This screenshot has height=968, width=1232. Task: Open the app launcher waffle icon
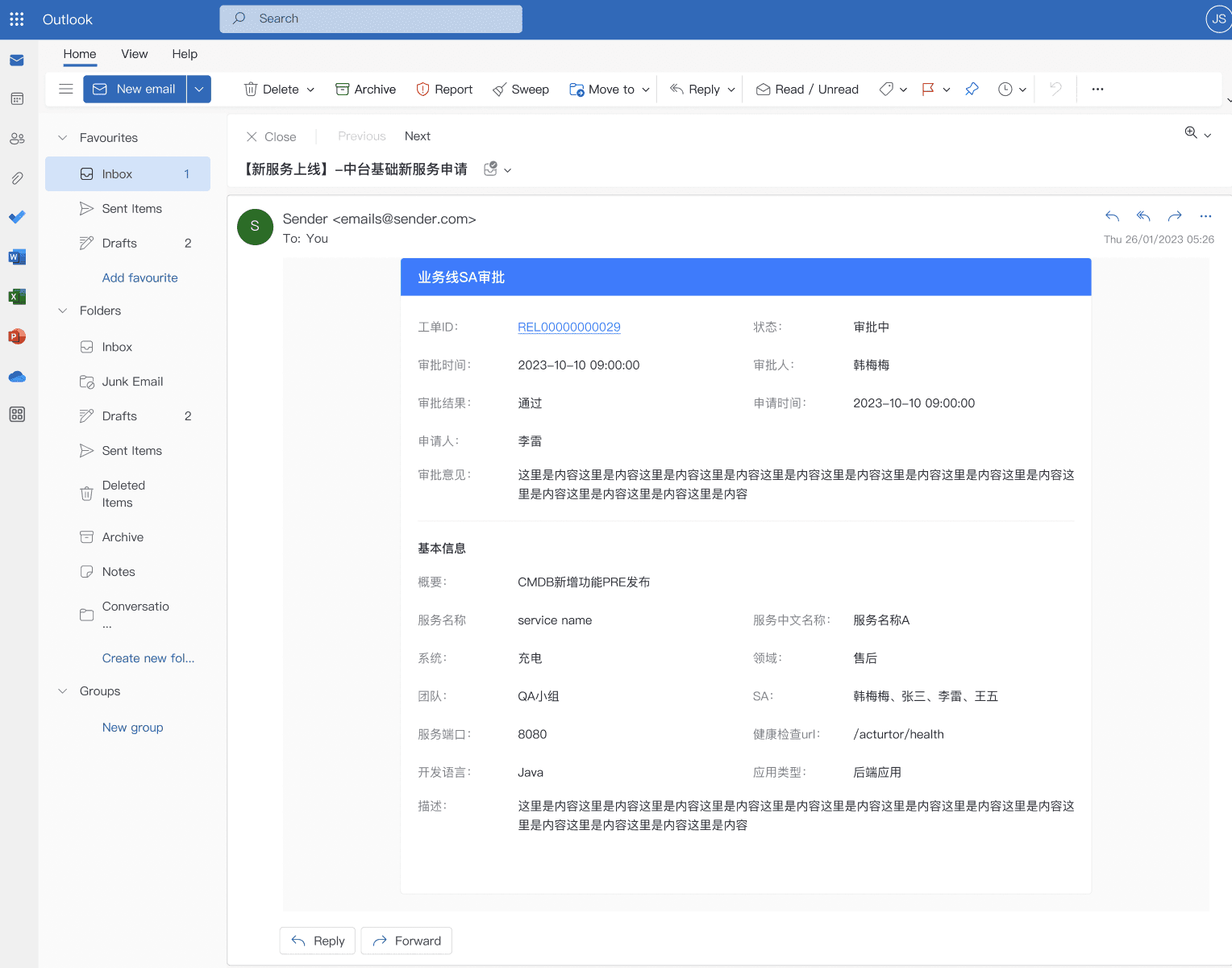[17, 19]
